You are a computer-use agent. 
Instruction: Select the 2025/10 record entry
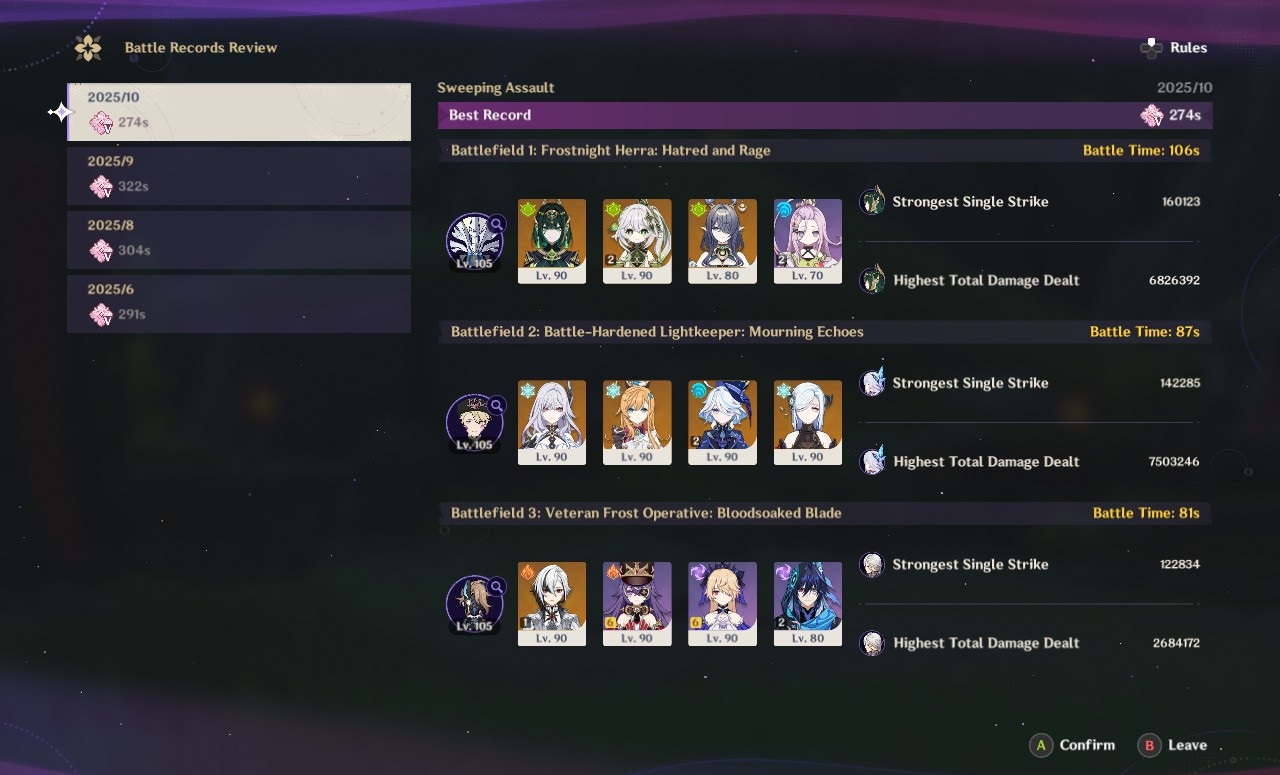239,112
